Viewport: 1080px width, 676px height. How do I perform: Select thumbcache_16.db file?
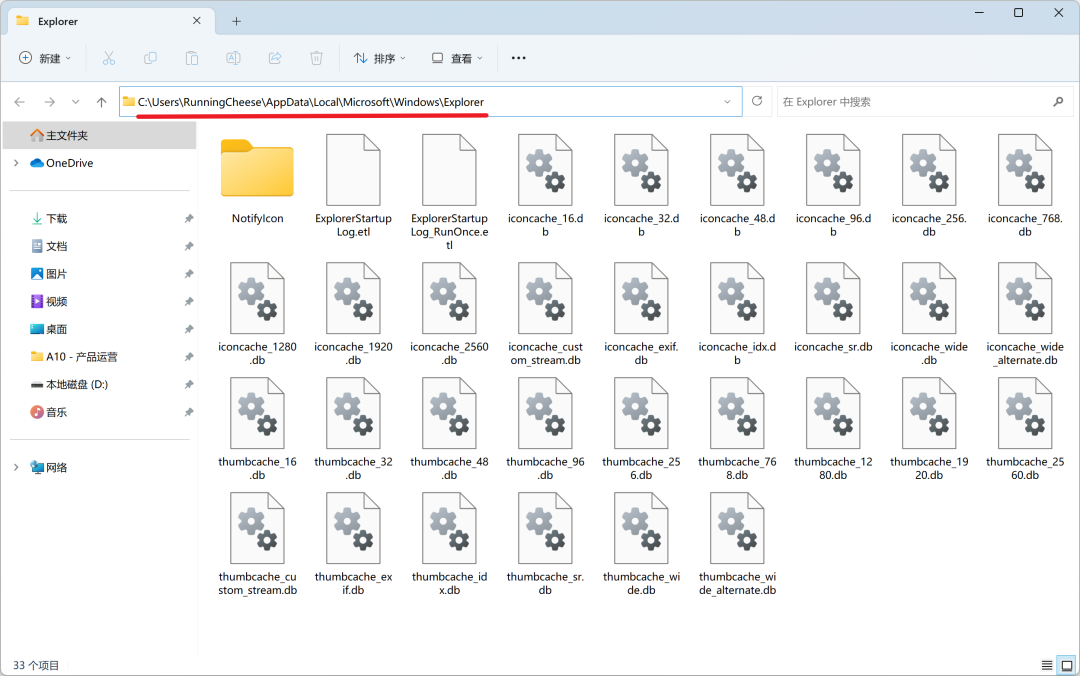tap(258, 429)
